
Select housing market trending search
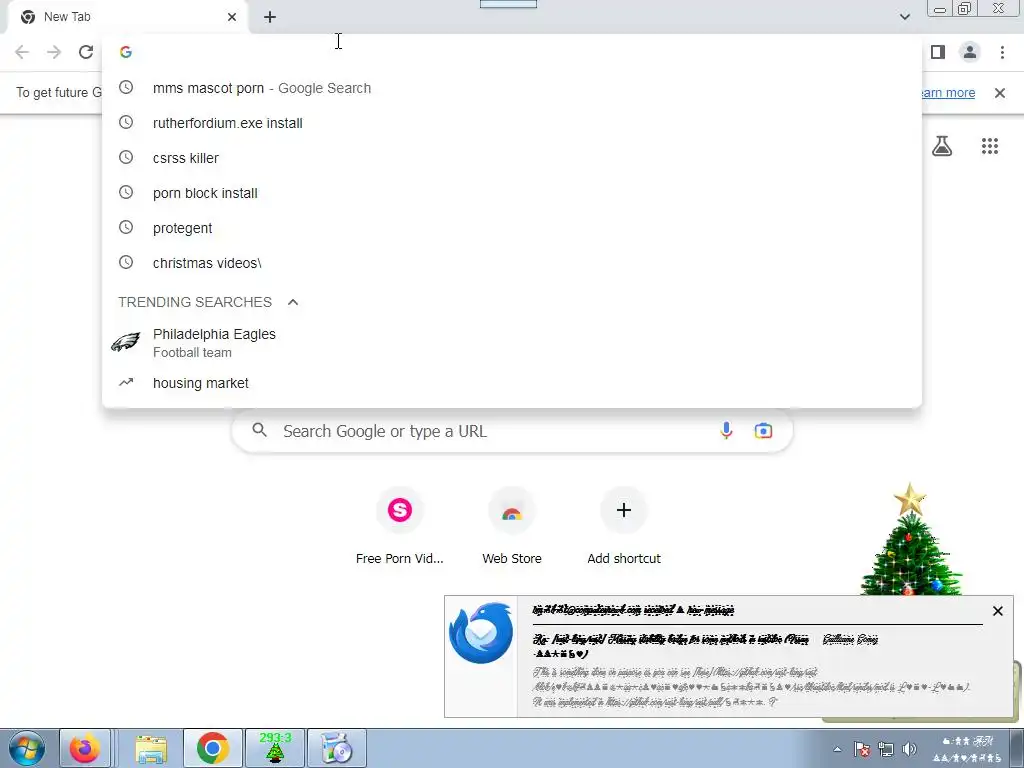tap(512, 383)
